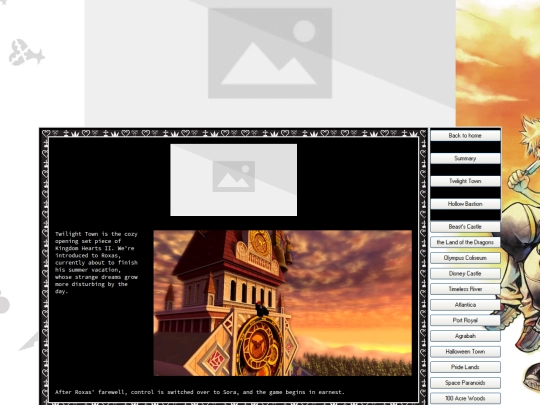The image size is (540, 405).
Task: Click the Back to home button
Action: click(x=465, y=135)
